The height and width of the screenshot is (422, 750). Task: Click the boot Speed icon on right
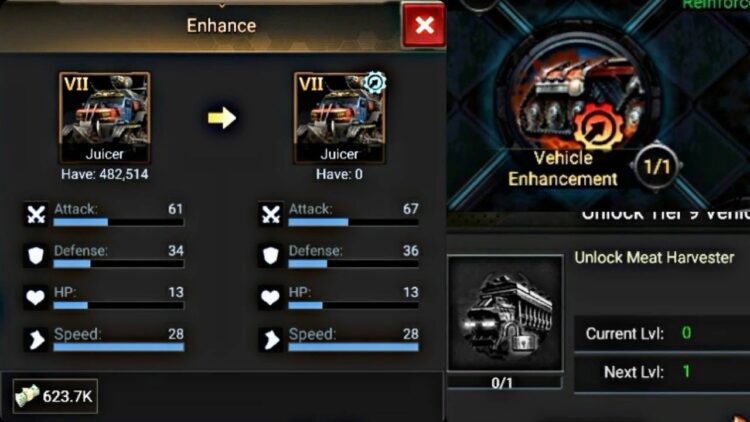(x=271, y=339)
